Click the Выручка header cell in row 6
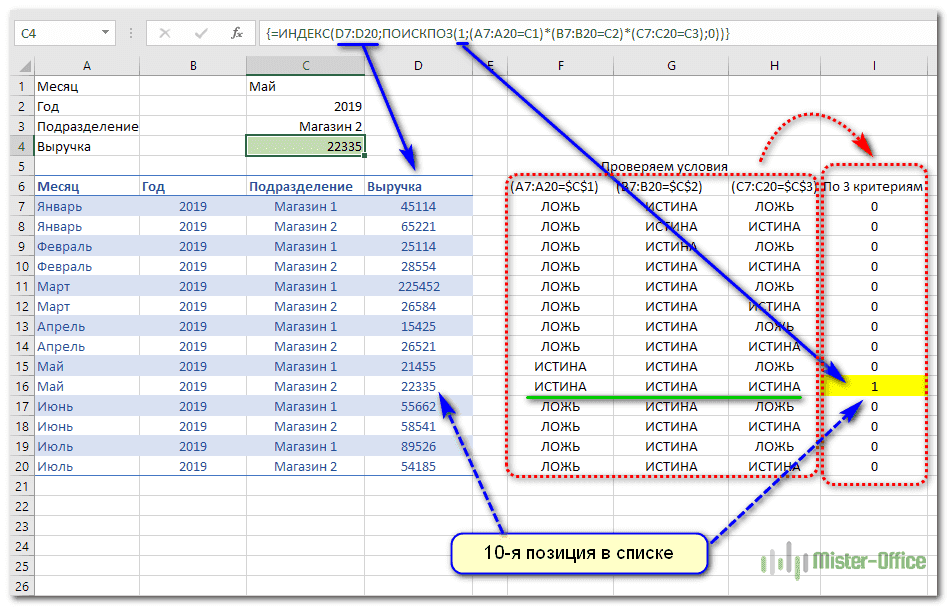 [x=418, y=186]
